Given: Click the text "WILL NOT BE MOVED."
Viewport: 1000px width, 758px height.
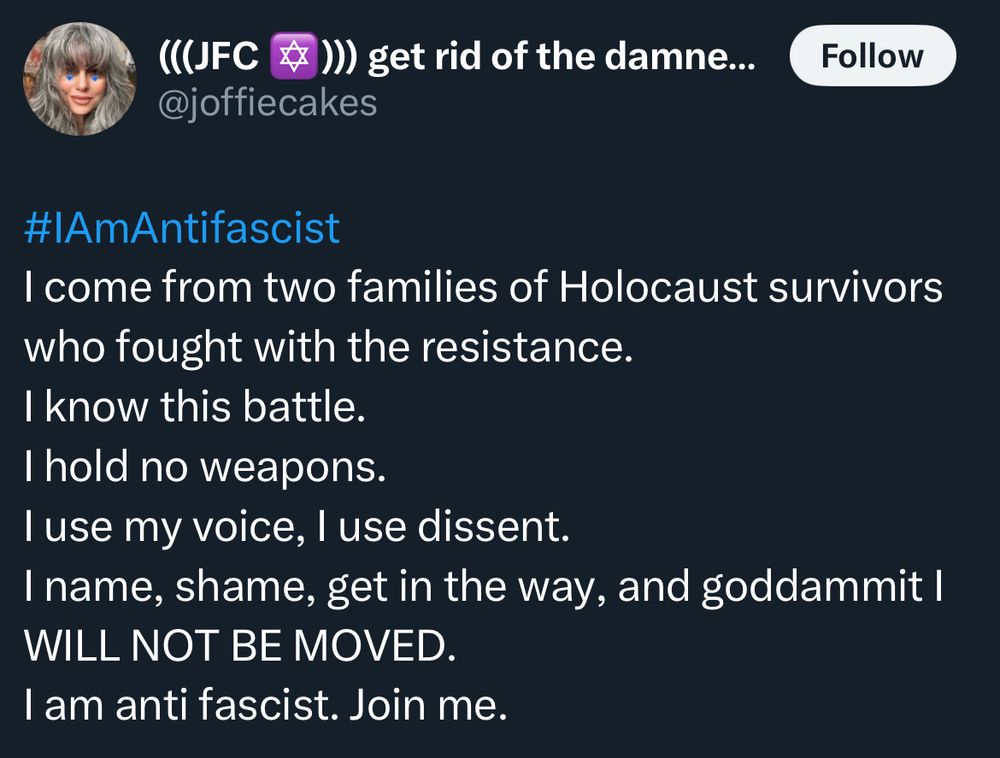Looking at the screenshot, I should tap(239, 648).
